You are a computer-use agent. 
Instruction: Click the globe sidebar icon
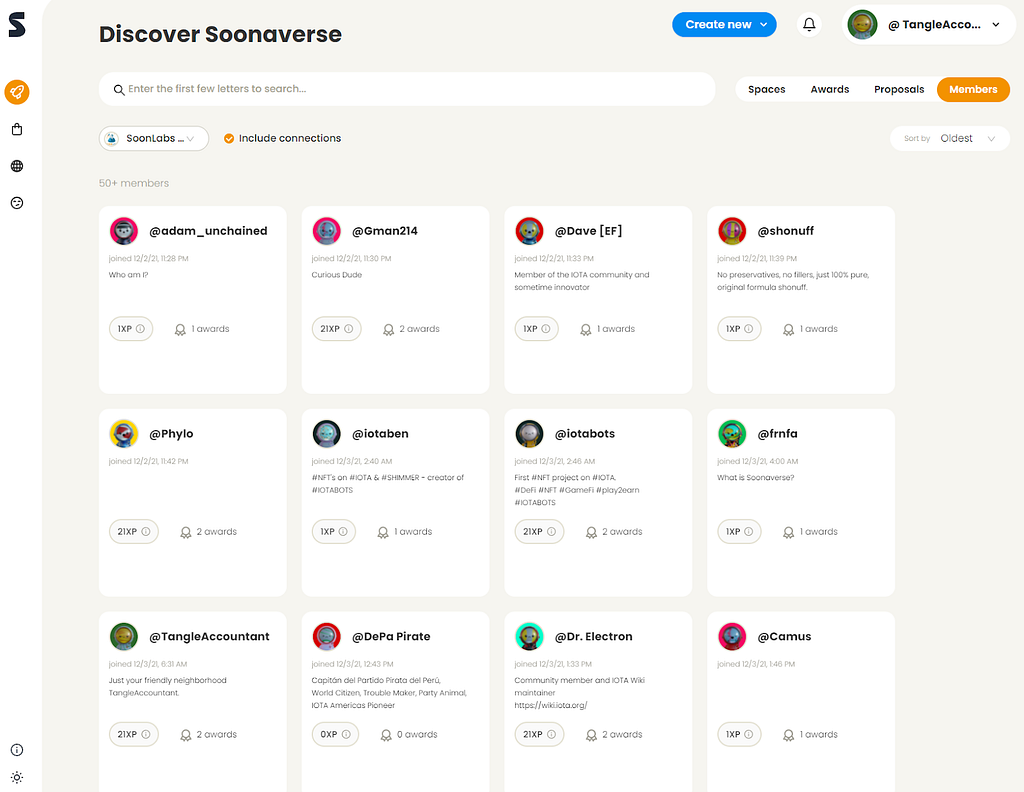pos(17,166)
